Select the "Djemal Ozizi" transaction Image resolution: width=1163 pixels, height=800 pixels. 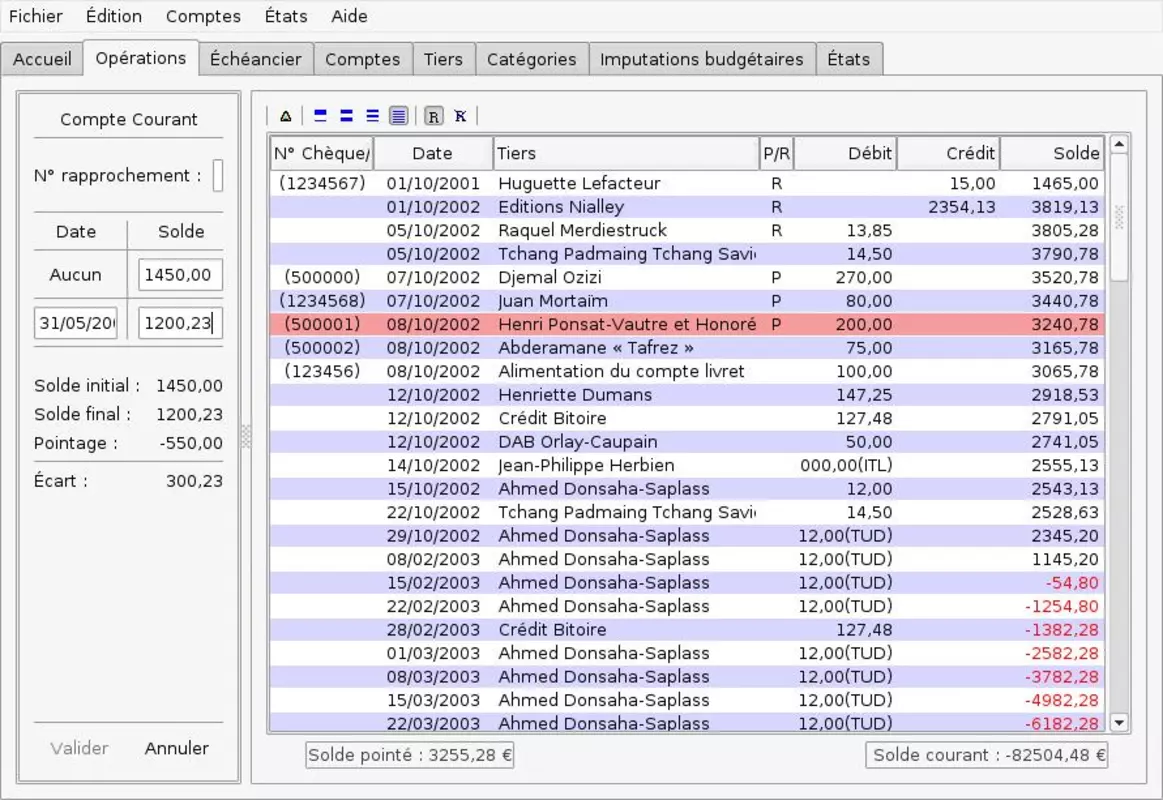coord(687,277)
